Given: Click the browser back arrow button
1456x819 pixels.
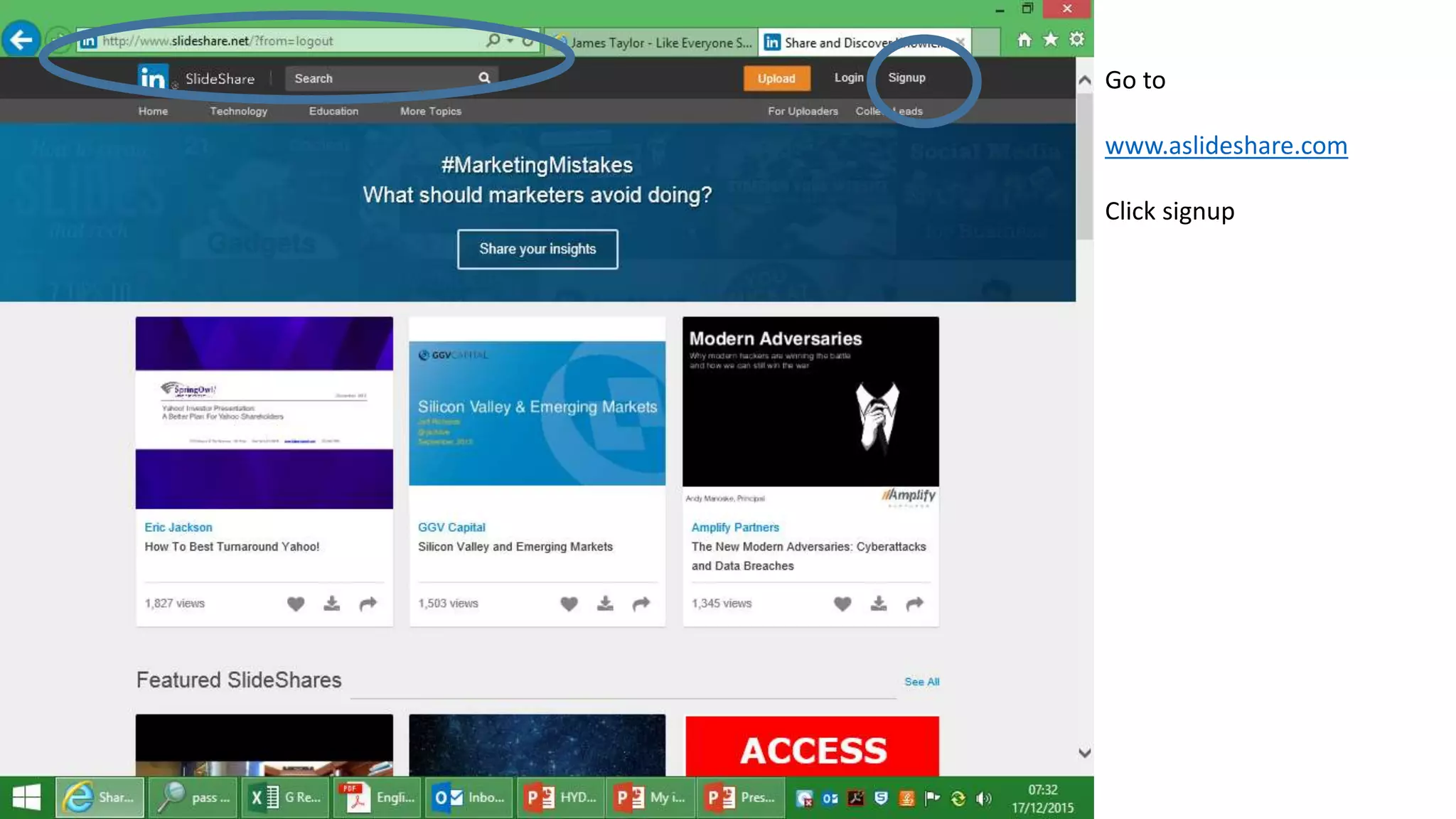Looking at the screenshot, I should (21, 40).
